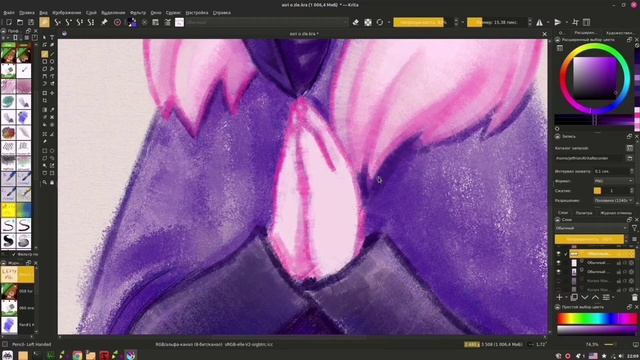Toggle visibility of the fourth layer
Viewport: 640px width, 360px height.
(558, 281)
